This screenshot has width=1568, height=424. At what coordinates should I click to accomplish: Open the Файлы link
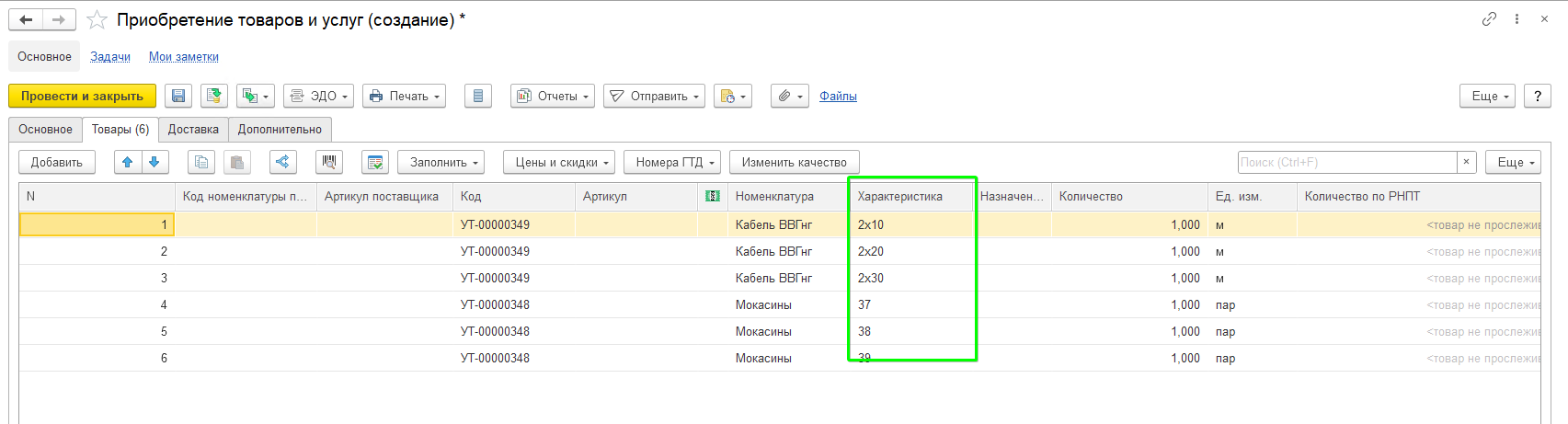point(838,96)
